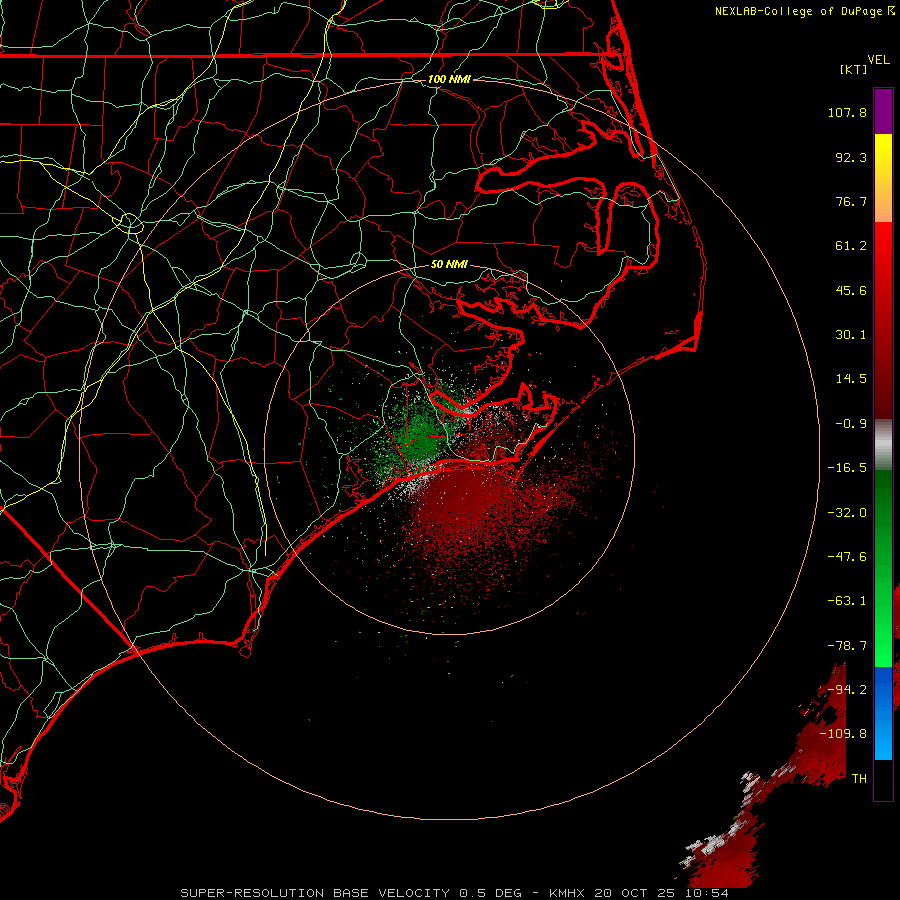This screenshot has height=900, width=900.
Task: Select the 14.5 scale value
Action: tap(851, 379)
